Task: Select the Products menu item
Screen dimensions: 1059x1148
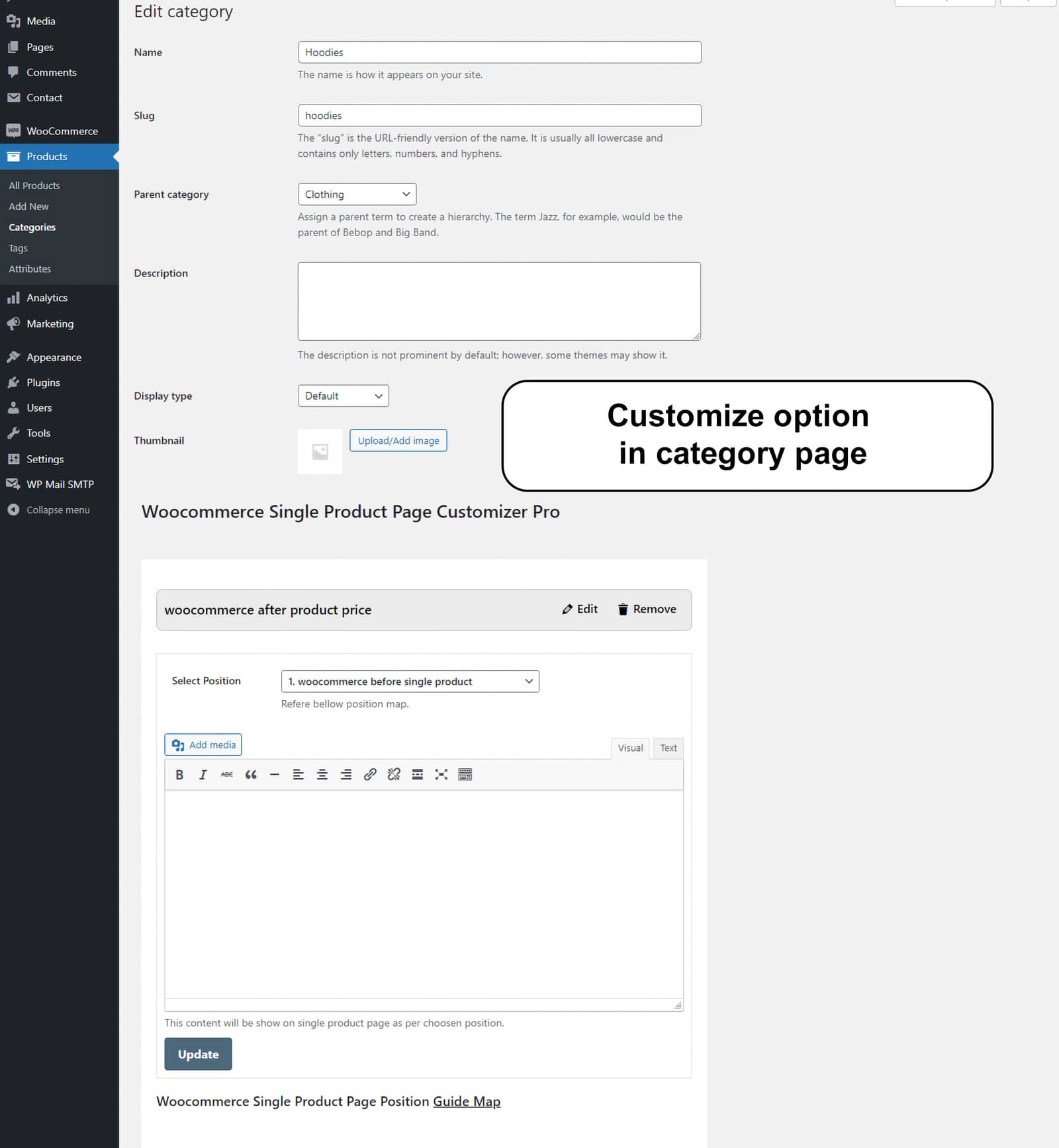Action: 60,156
